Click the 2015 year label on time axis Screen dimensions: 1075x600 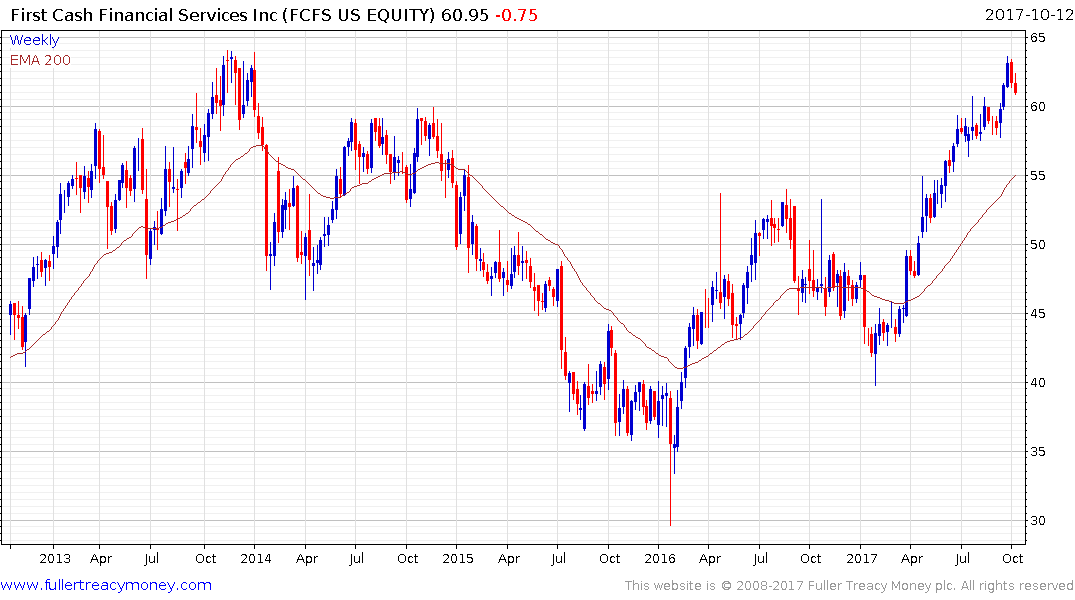tap(457, 558)
